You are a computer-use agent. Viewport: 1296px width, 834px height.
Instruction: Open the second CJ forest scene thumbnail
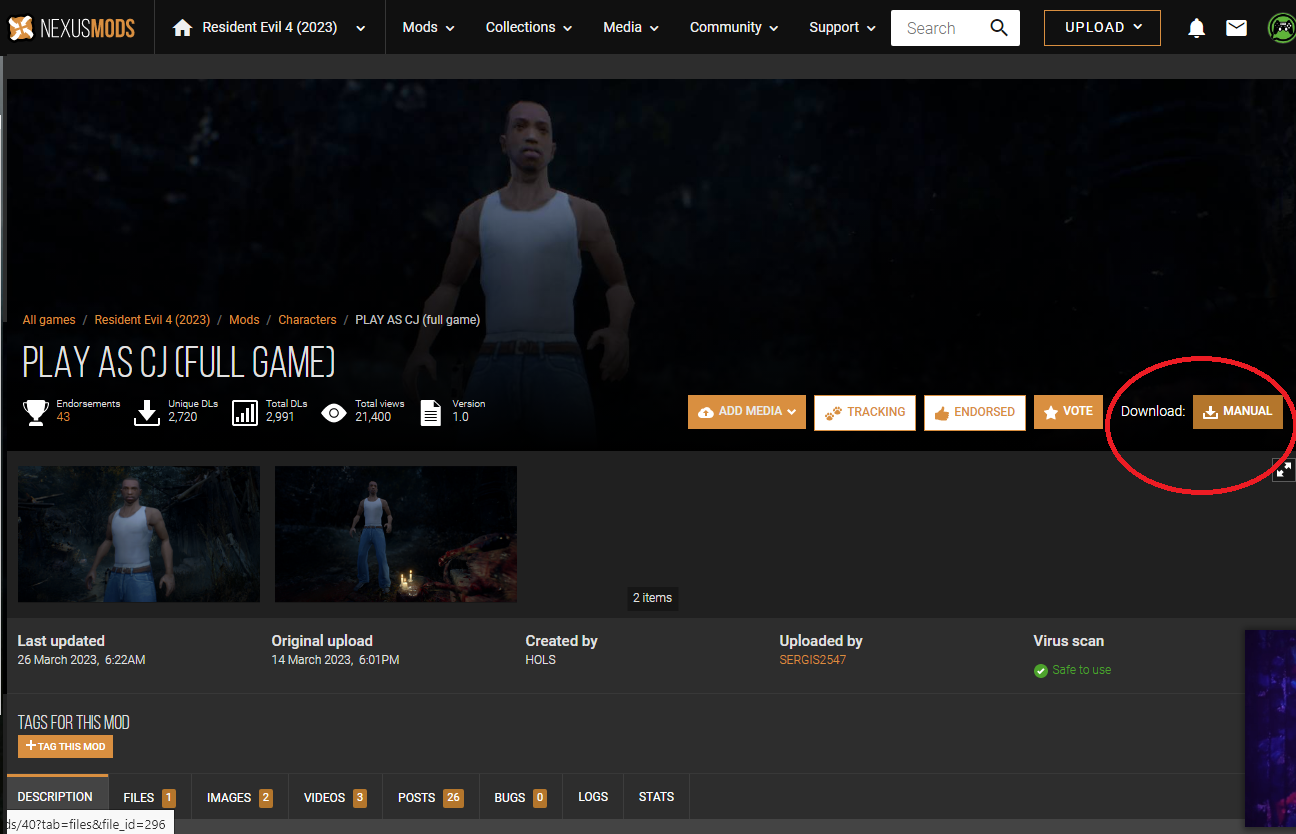[x=396, y=534]
